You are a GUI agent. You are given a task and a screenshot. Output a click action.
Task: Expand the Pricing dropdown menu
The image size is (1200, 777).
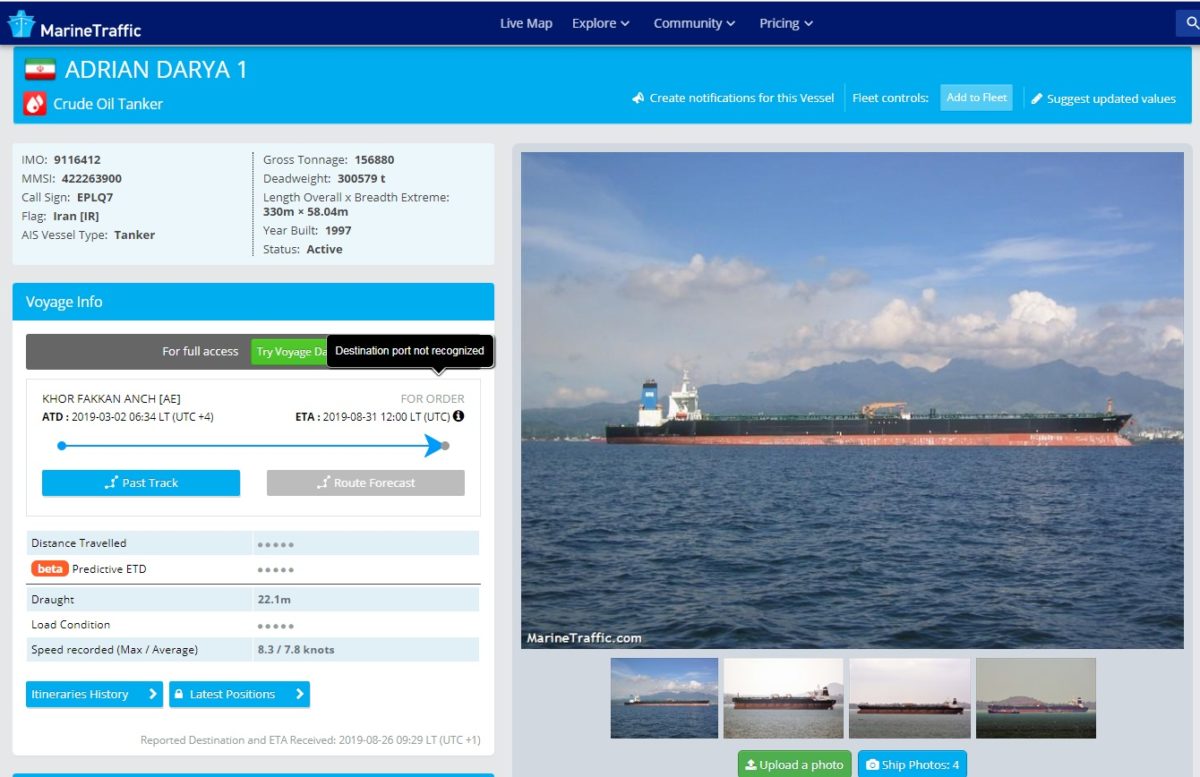tap(786, 23)
